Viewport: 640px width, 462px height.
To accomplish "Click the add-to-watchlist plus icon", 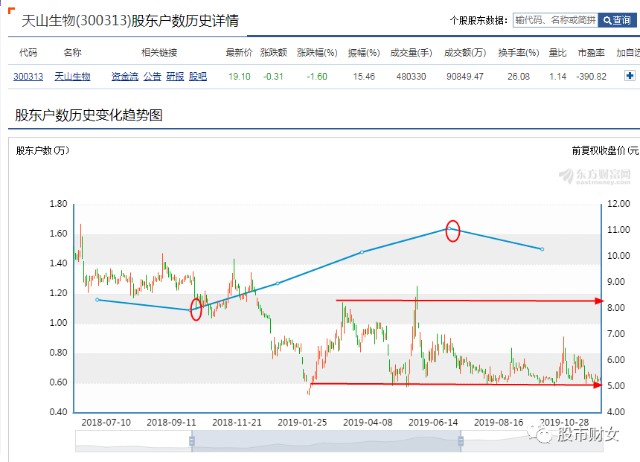I will coord(630,76).
